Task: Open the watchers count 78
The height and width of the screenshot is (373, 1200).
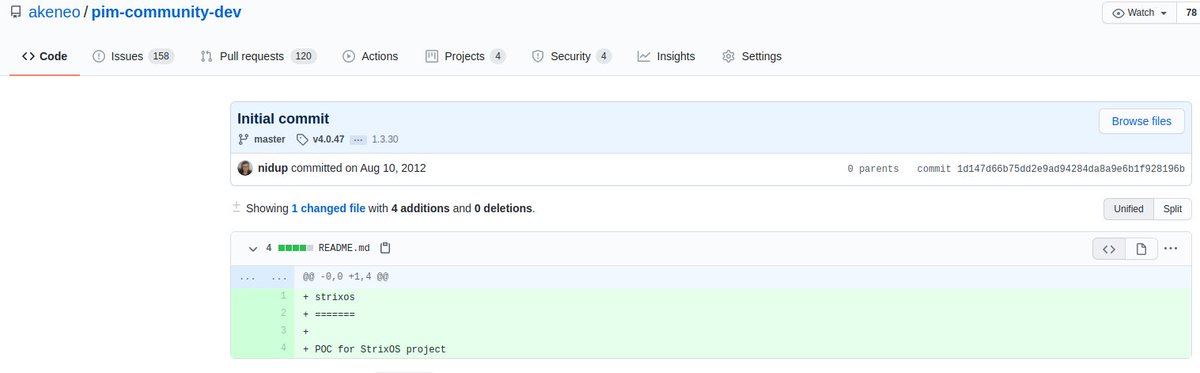Action: tap(1191, 13)
